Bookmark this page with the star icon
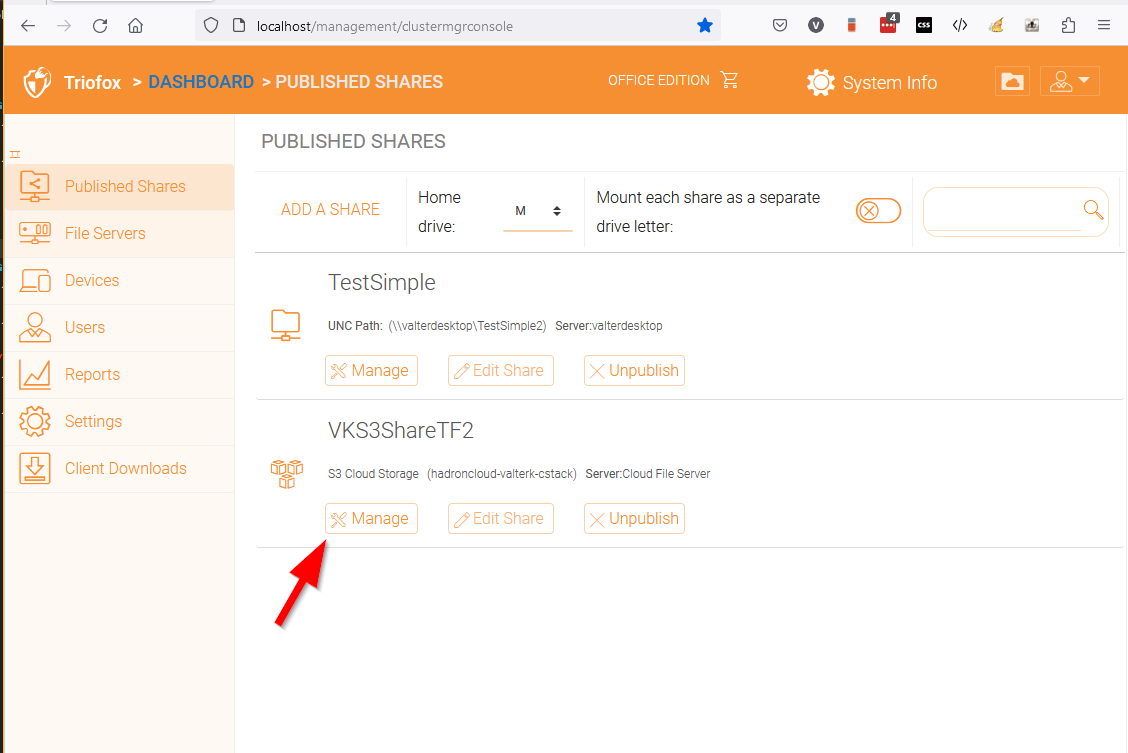The height and width of the screenshot is (753, 1128). point(704,26)
